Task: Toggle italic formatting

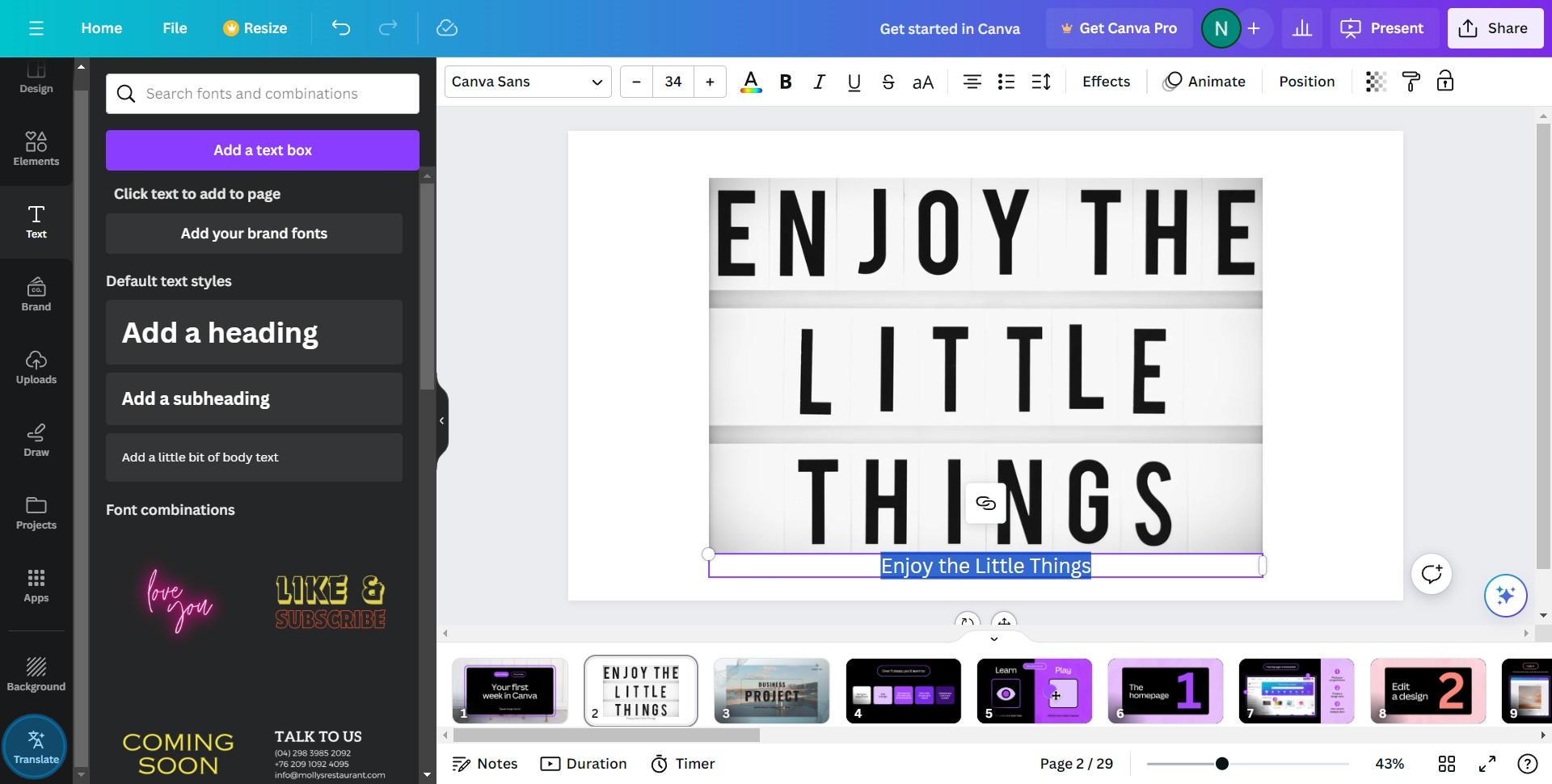Action: click(x=819, y=82)
